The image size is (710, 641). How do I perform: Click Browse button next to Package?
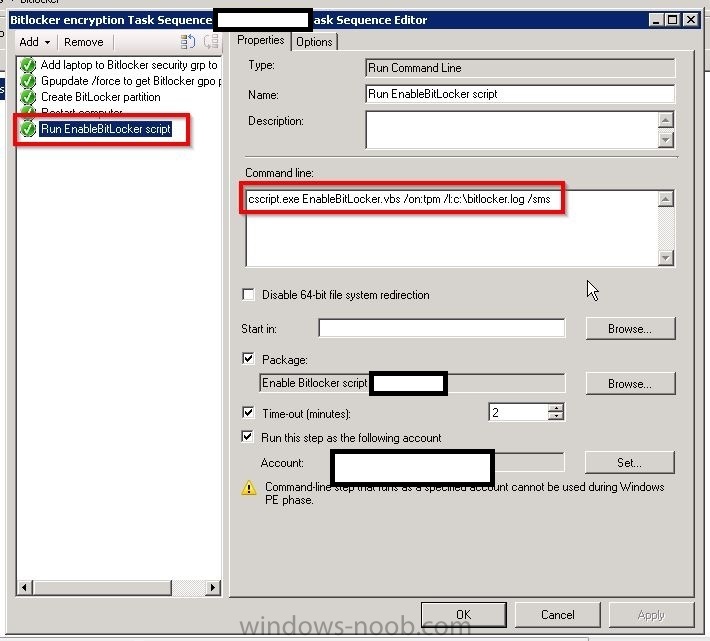[x=630, y=384]
